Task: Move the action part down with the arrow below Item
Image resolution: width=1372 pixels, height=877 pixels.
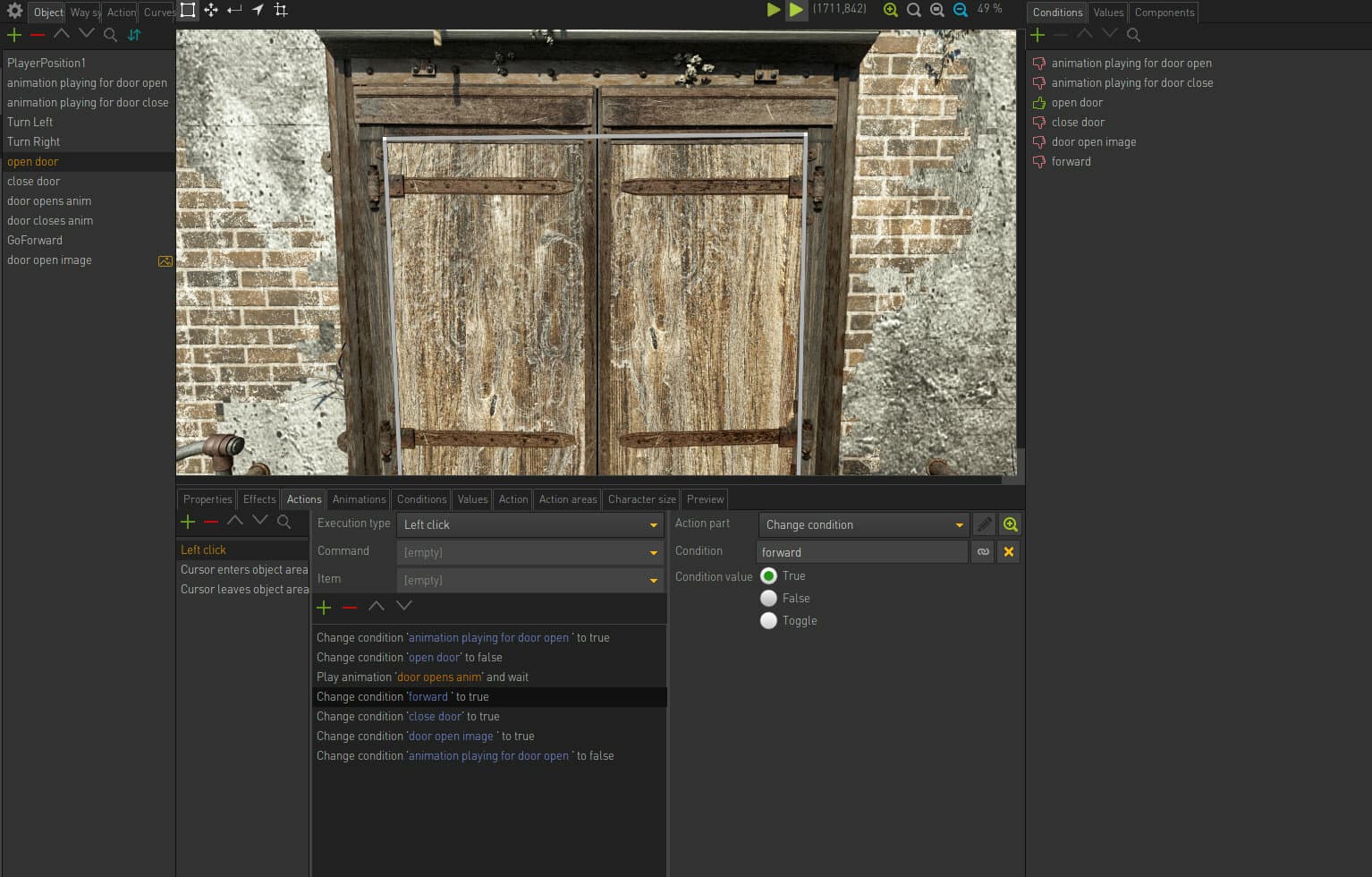Action: click(x=404, y=607)
